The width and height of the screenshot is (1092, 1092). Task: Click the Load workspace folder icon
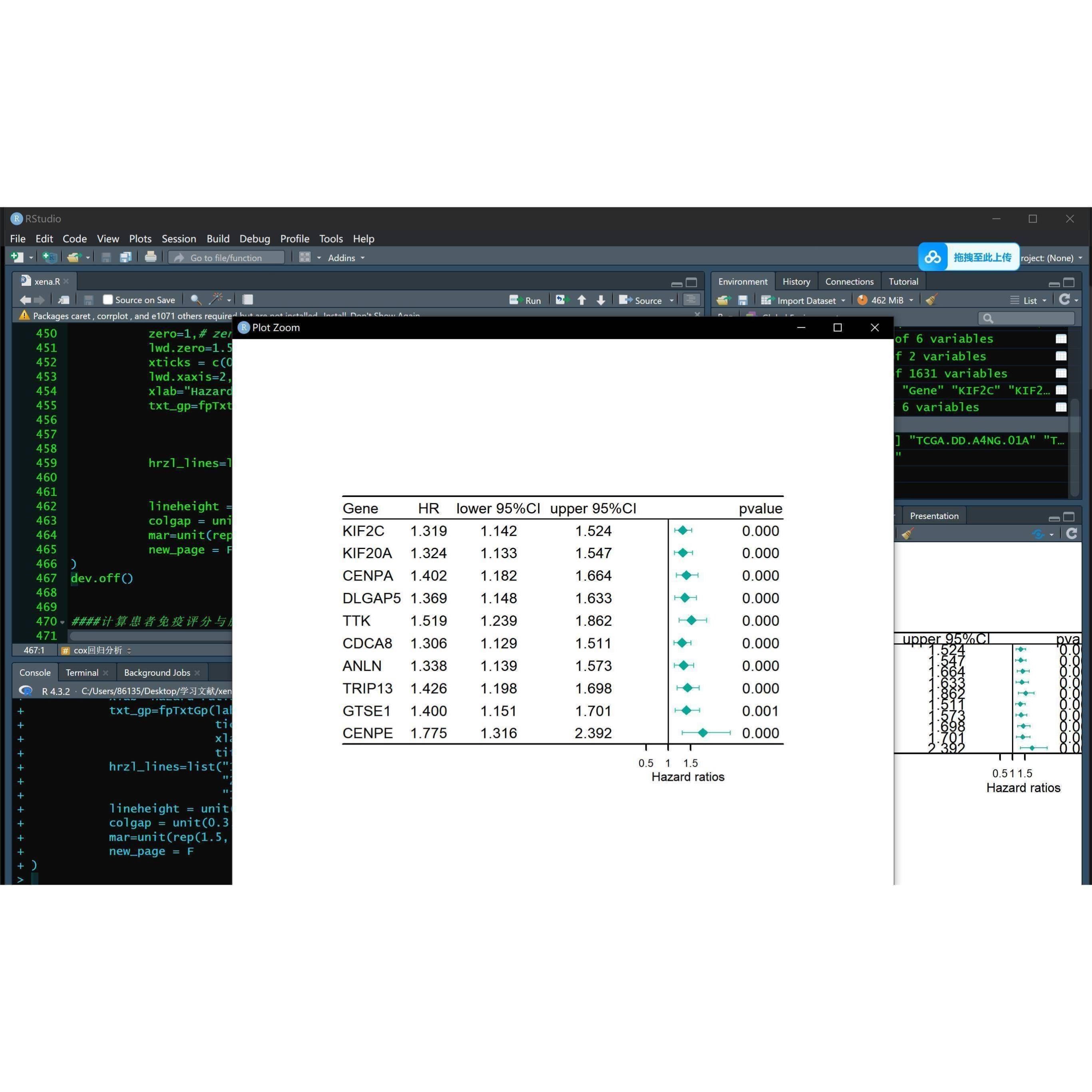point(724,300)
